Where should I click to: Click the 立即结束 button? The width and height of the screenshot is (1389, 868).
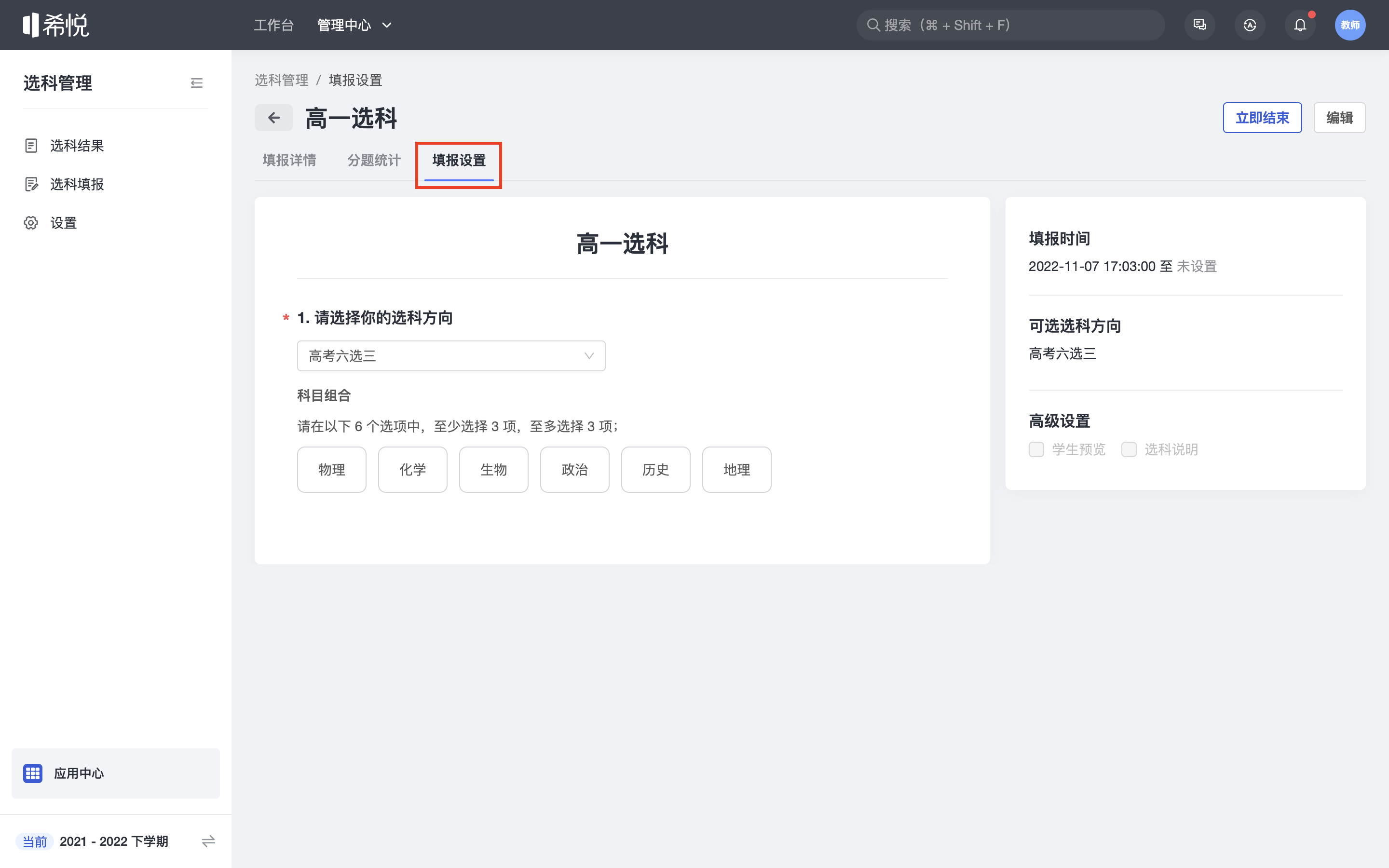(x=1262, y=118)
